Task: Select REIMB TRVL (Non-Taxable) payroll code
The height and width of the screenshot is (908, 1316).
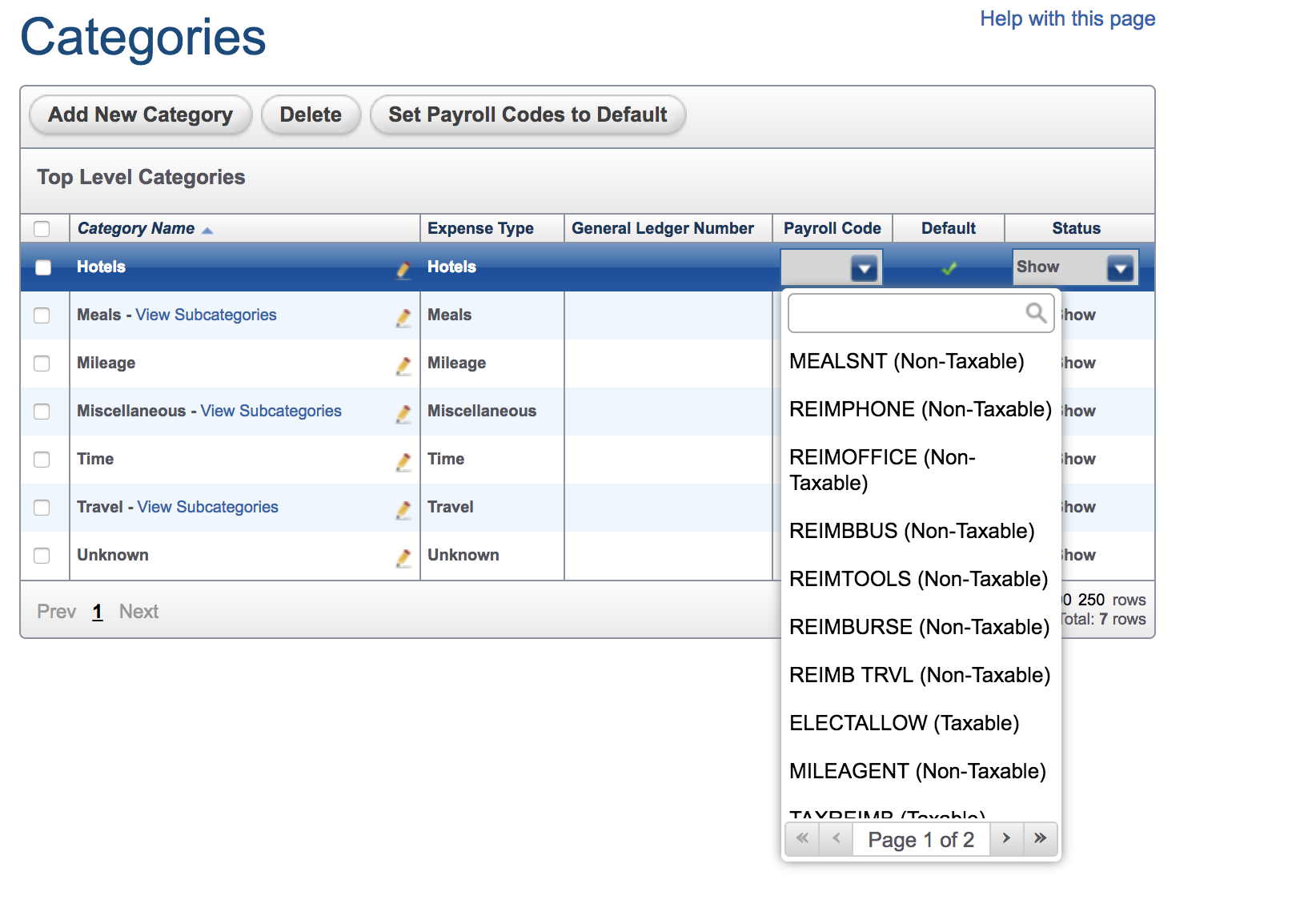Action: coord(920,675)
